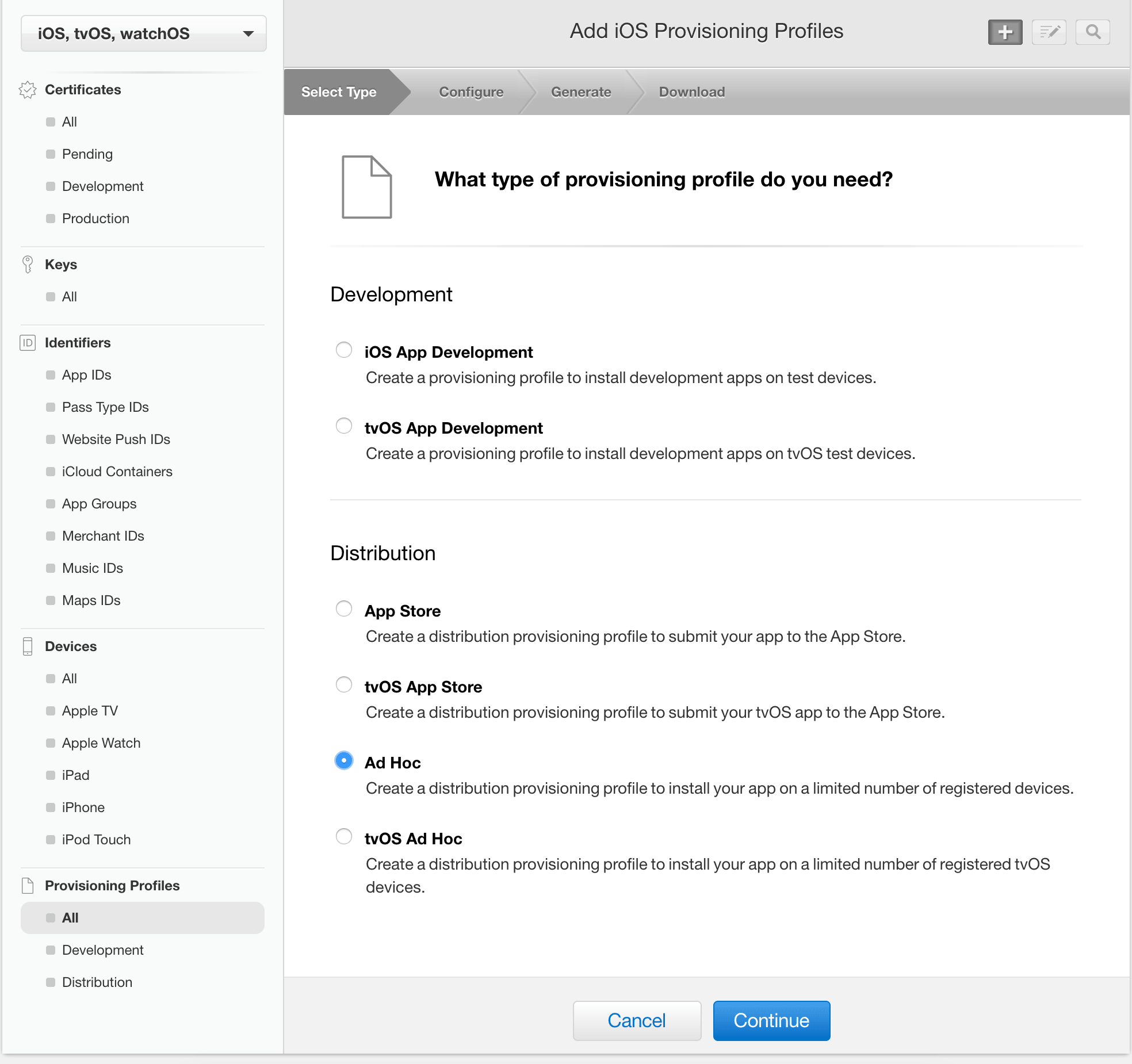
Task: Open Music IDs
Action: pyautogui.click(x=93, y=568)
